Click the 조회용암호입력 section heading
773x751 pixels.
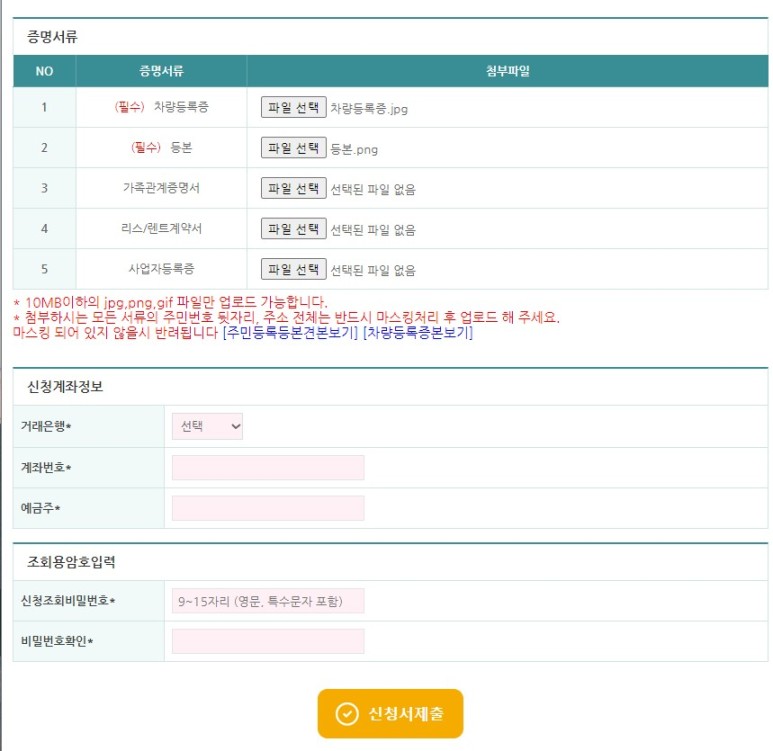coord(71,562)
